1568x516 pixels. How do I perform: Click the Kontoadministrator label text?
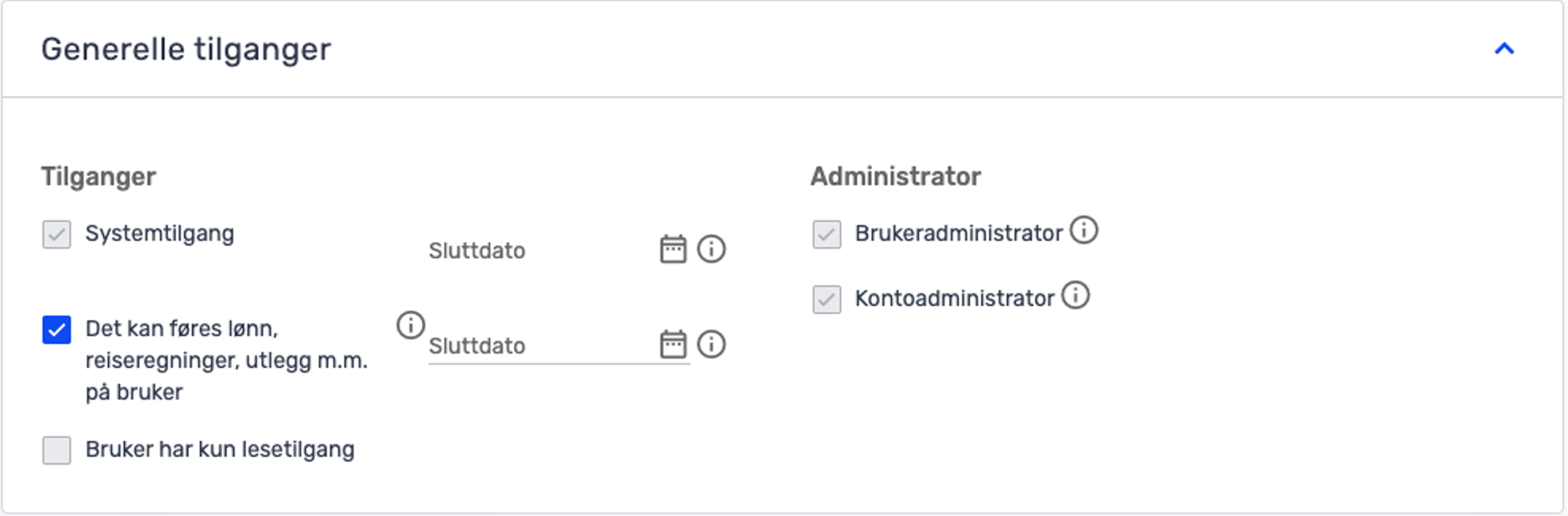pyautogui.click(x=954, y=299)
